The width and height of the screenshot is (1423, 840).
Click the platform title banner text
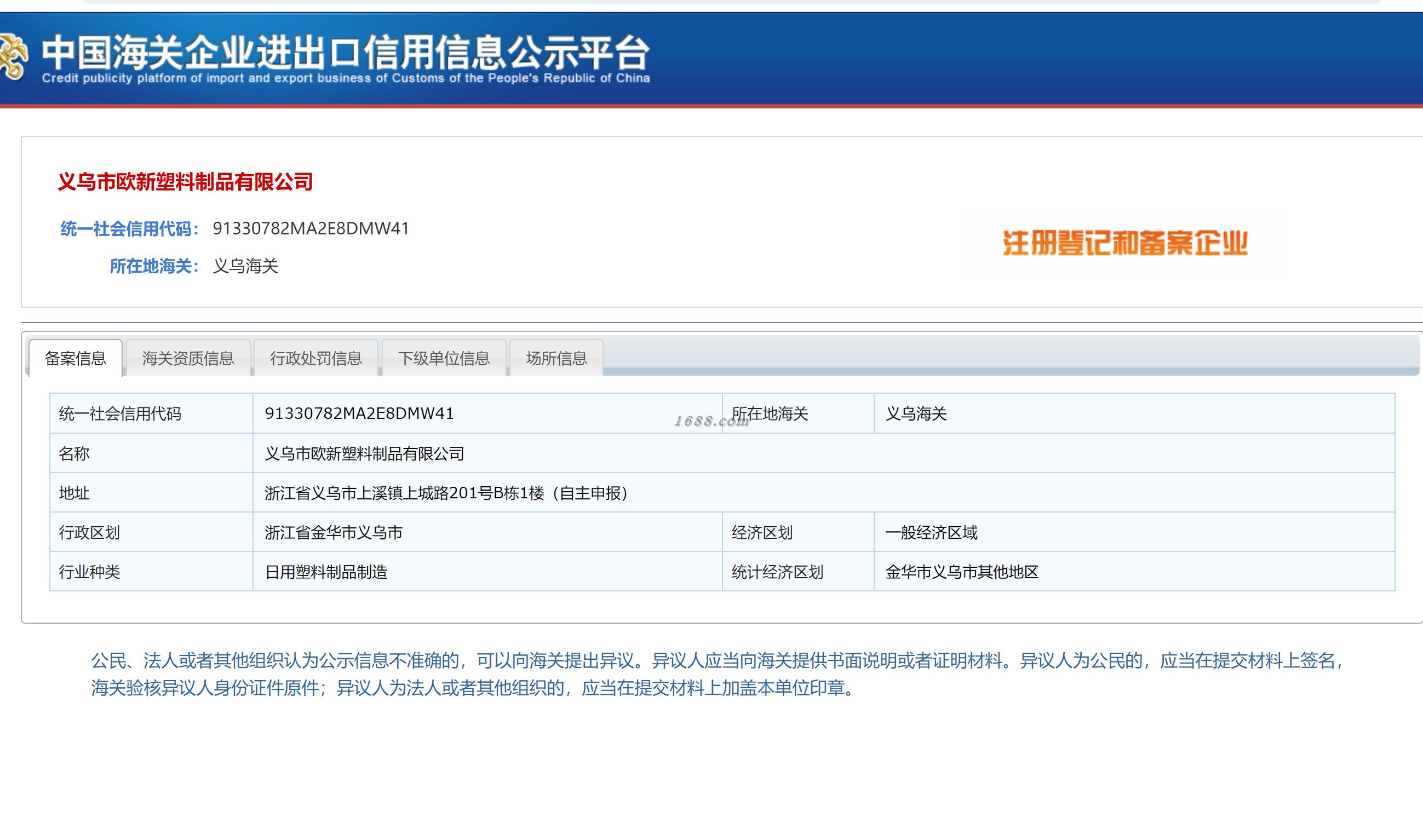[x=345, y=54]
